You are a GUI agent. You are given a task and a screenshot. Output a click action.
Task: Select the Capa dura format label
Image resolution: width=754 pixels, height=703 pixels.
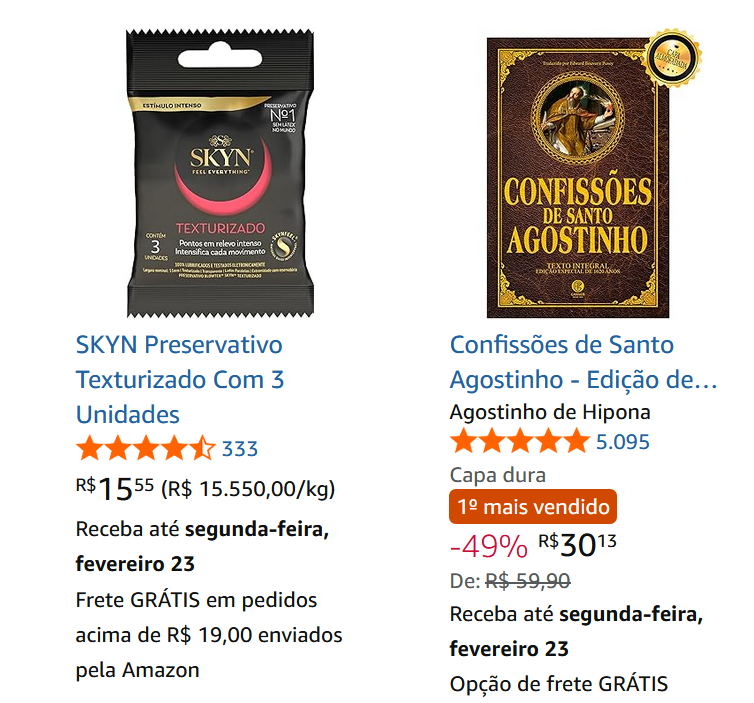coord(498,475)
